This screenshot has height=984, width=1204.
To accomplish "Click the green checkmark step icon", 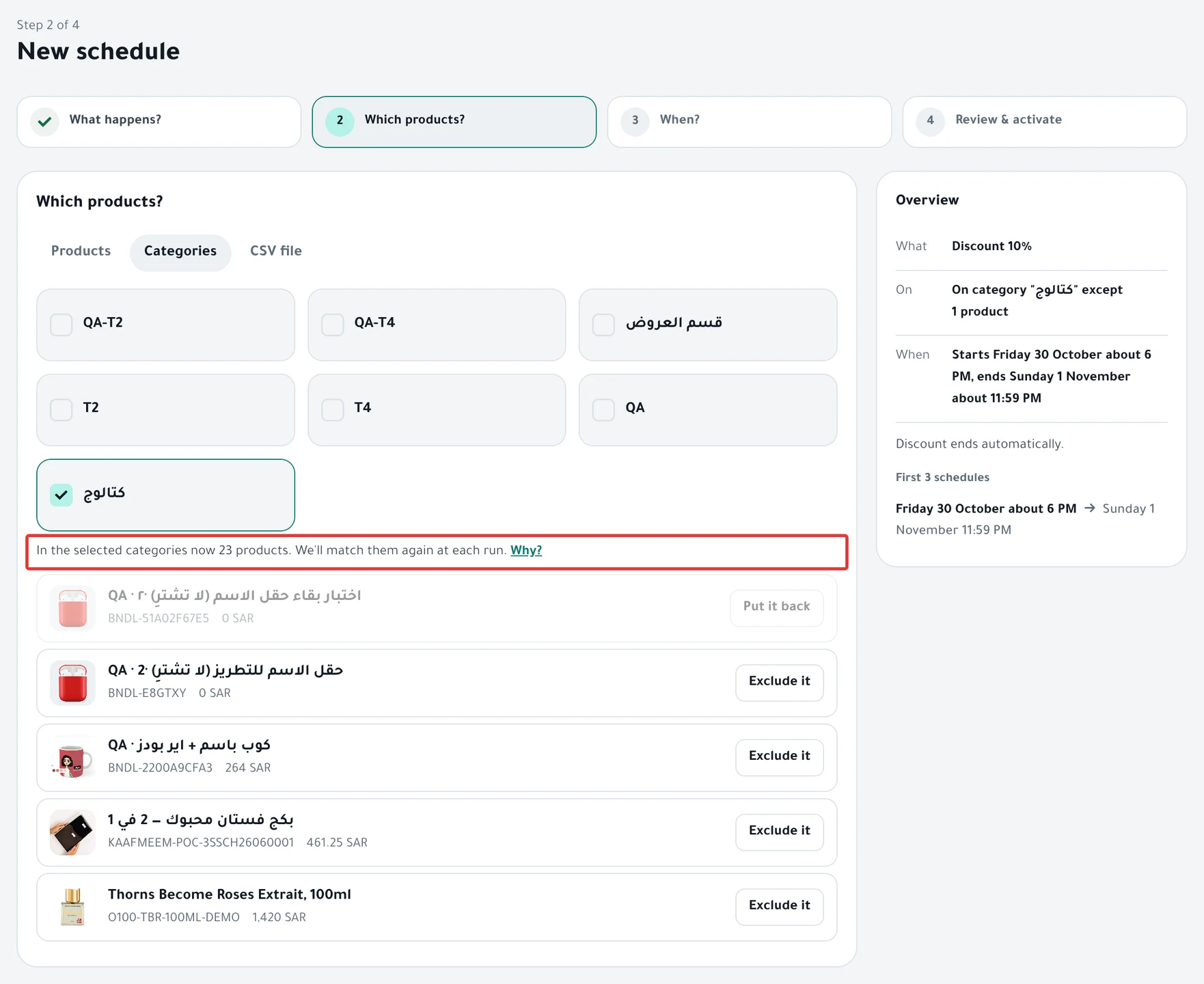I will (x=44, y=122).
